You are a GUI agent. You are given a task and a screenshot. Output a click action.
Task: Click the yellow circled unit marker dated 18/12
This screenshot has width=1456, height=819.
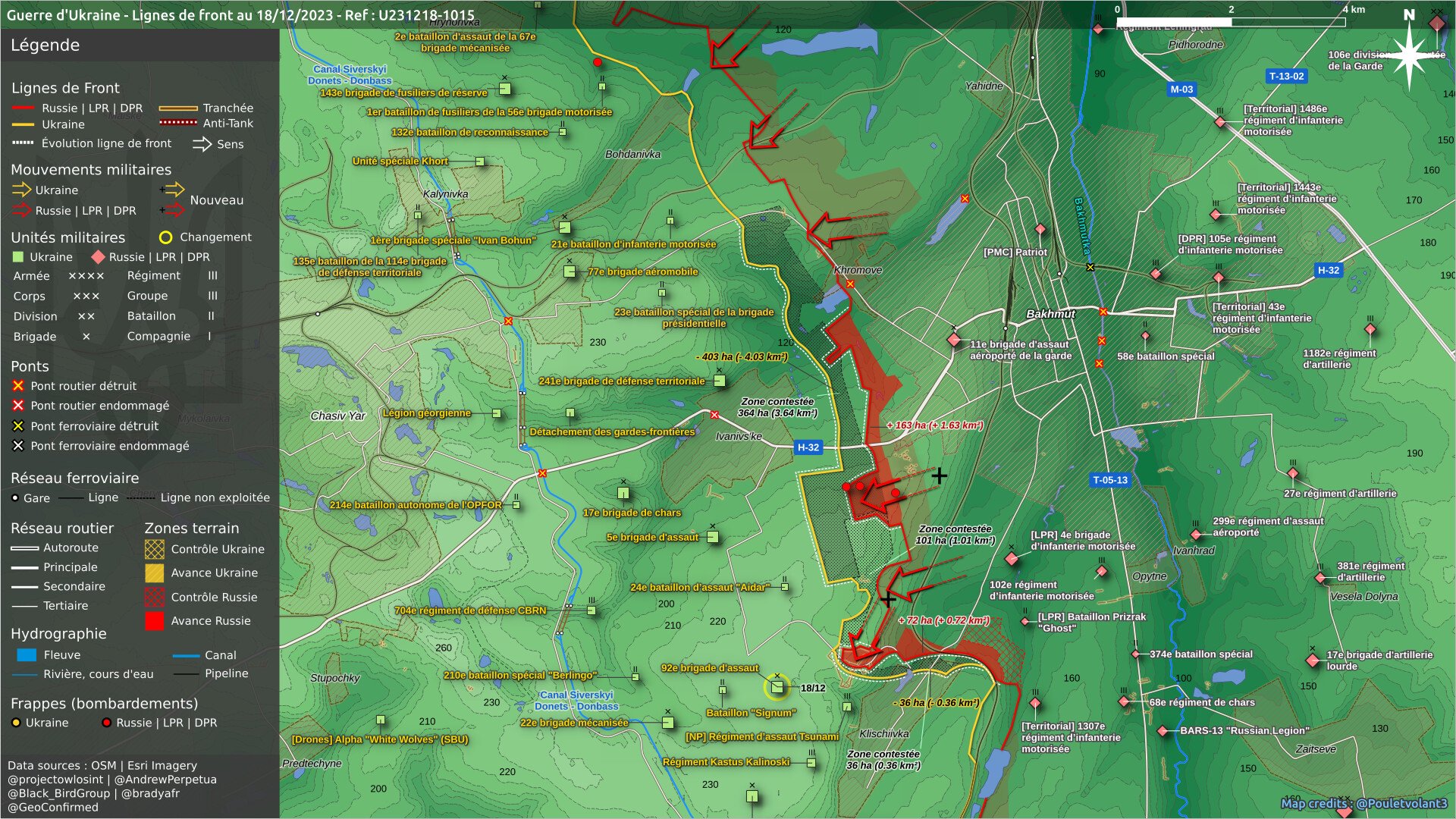[777, 687]
